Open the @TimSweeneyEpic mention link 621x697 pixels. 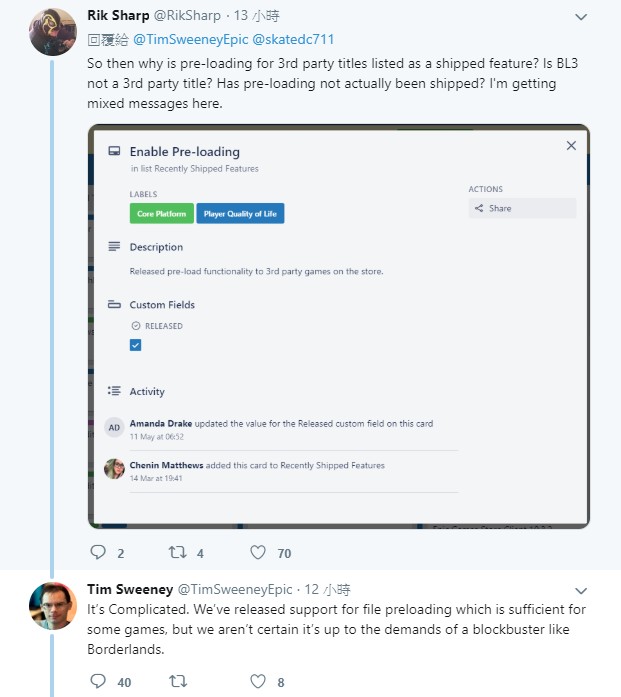tap(190, 40)
